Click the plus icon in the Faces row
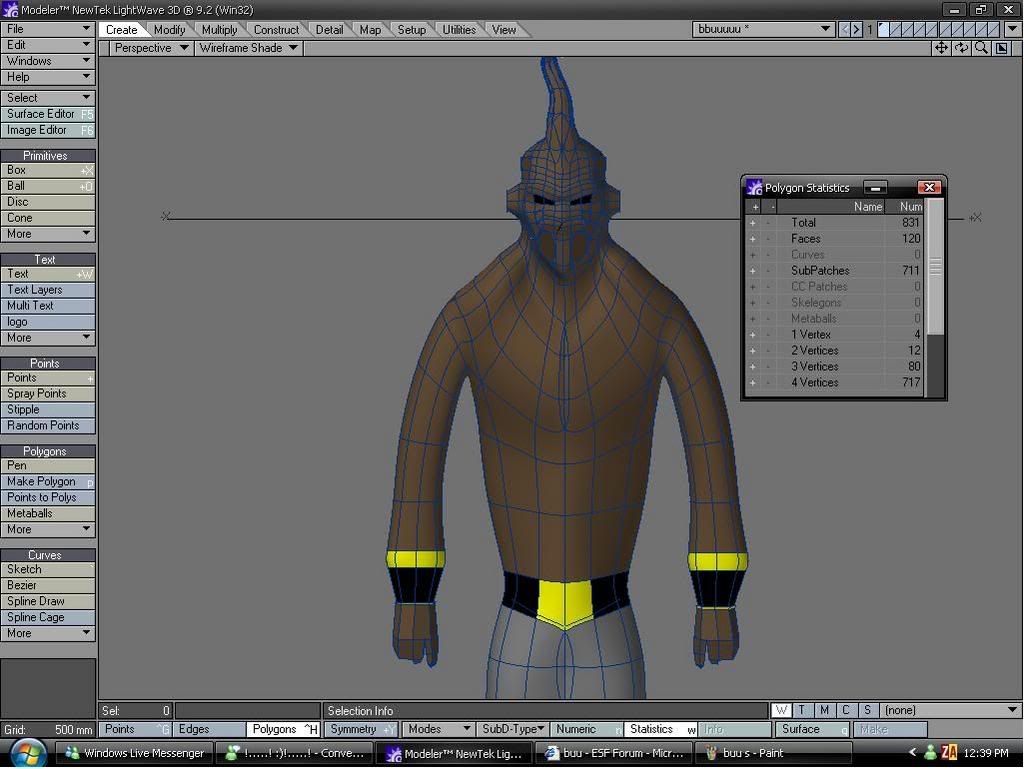The image size is (1024, 769). pos(752,239)
